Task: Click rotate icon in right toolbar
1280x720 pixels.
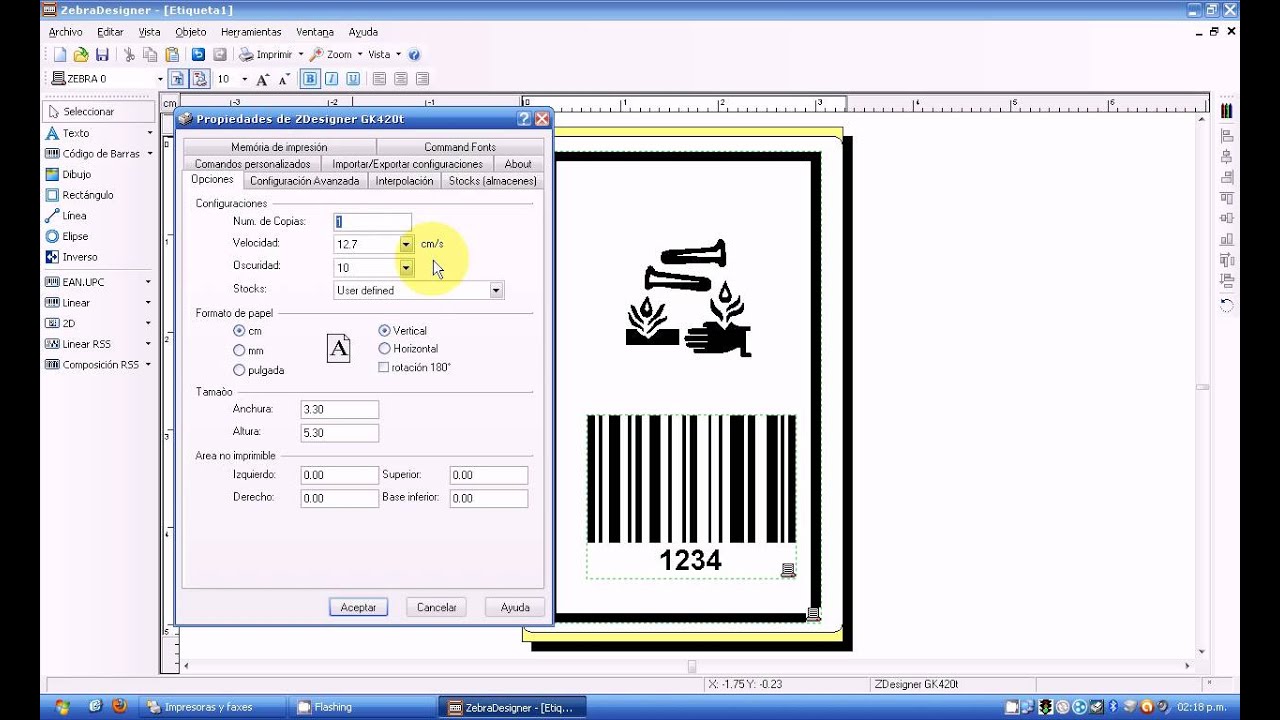Action: click(x=1227, y=304)
